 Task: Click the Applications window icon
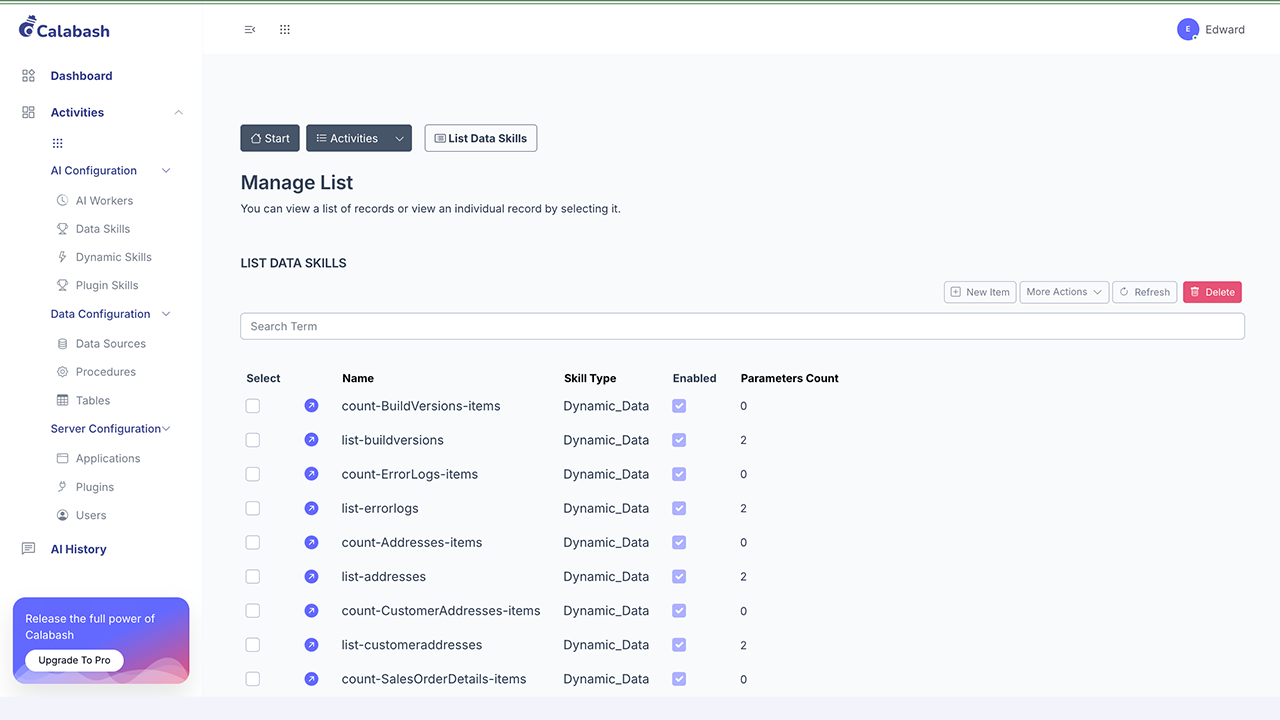point(62,459)
